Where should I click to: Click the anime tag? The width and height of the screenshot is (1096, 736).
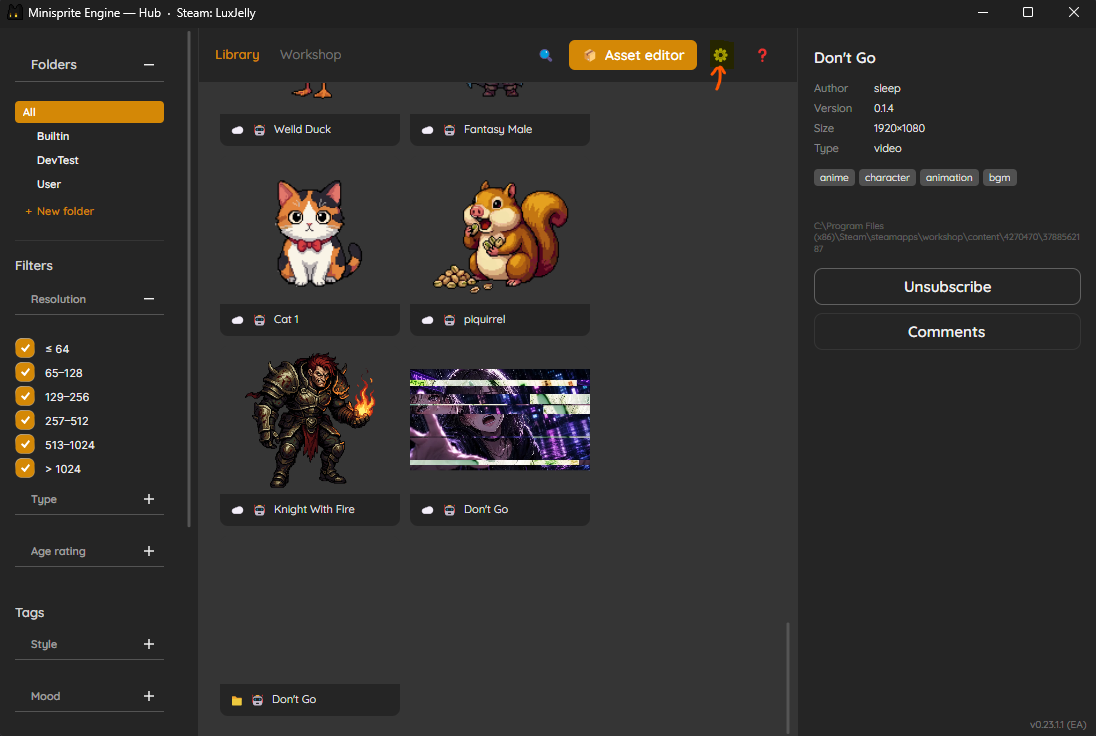[x=834, y=178]
